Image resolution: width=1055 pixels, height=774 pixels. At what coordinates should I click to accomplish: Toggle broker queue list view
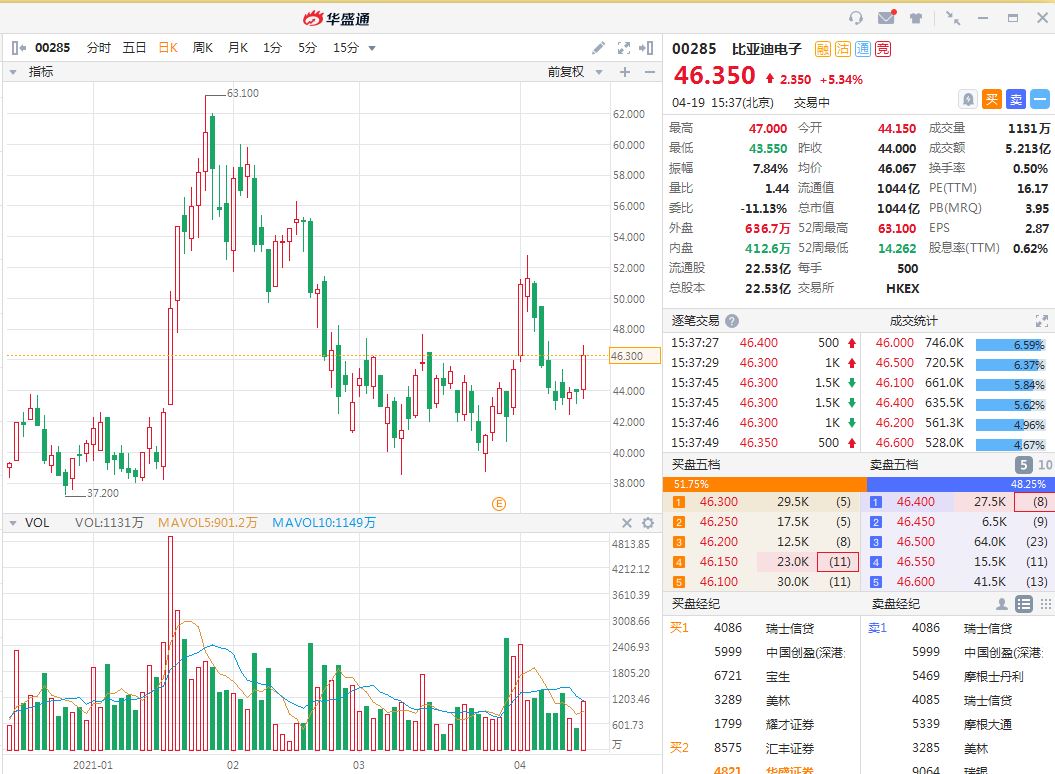[1024, 604]
